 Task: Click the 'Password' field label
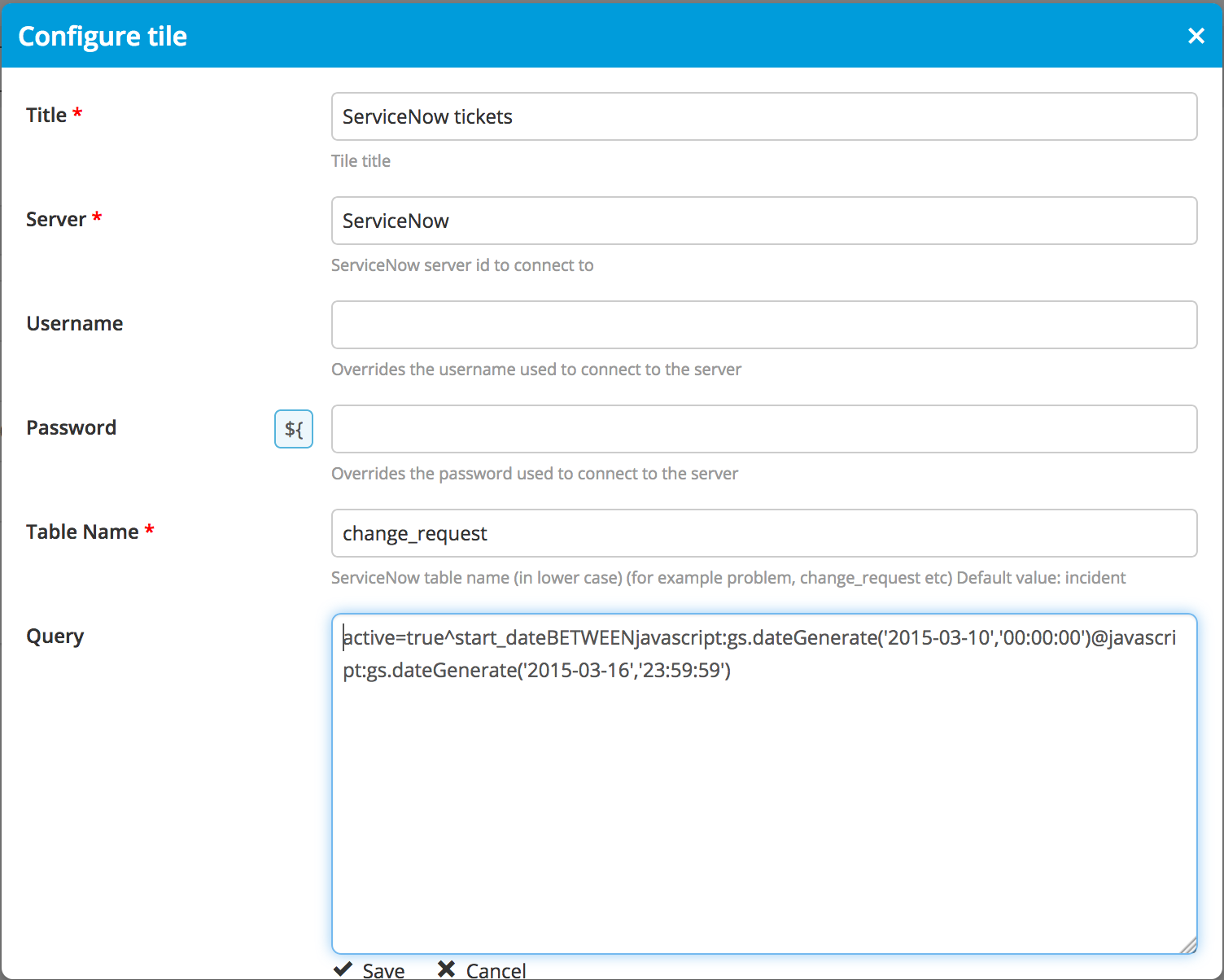pyautogui.click(x=72, y=427)
